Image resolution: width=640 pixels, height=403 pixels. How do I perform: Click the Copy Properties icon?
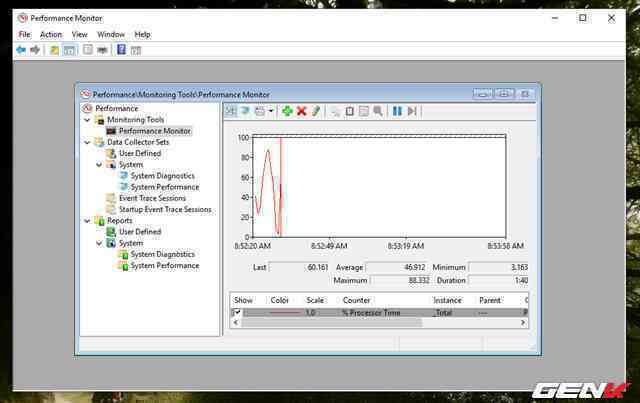(335, 111)
